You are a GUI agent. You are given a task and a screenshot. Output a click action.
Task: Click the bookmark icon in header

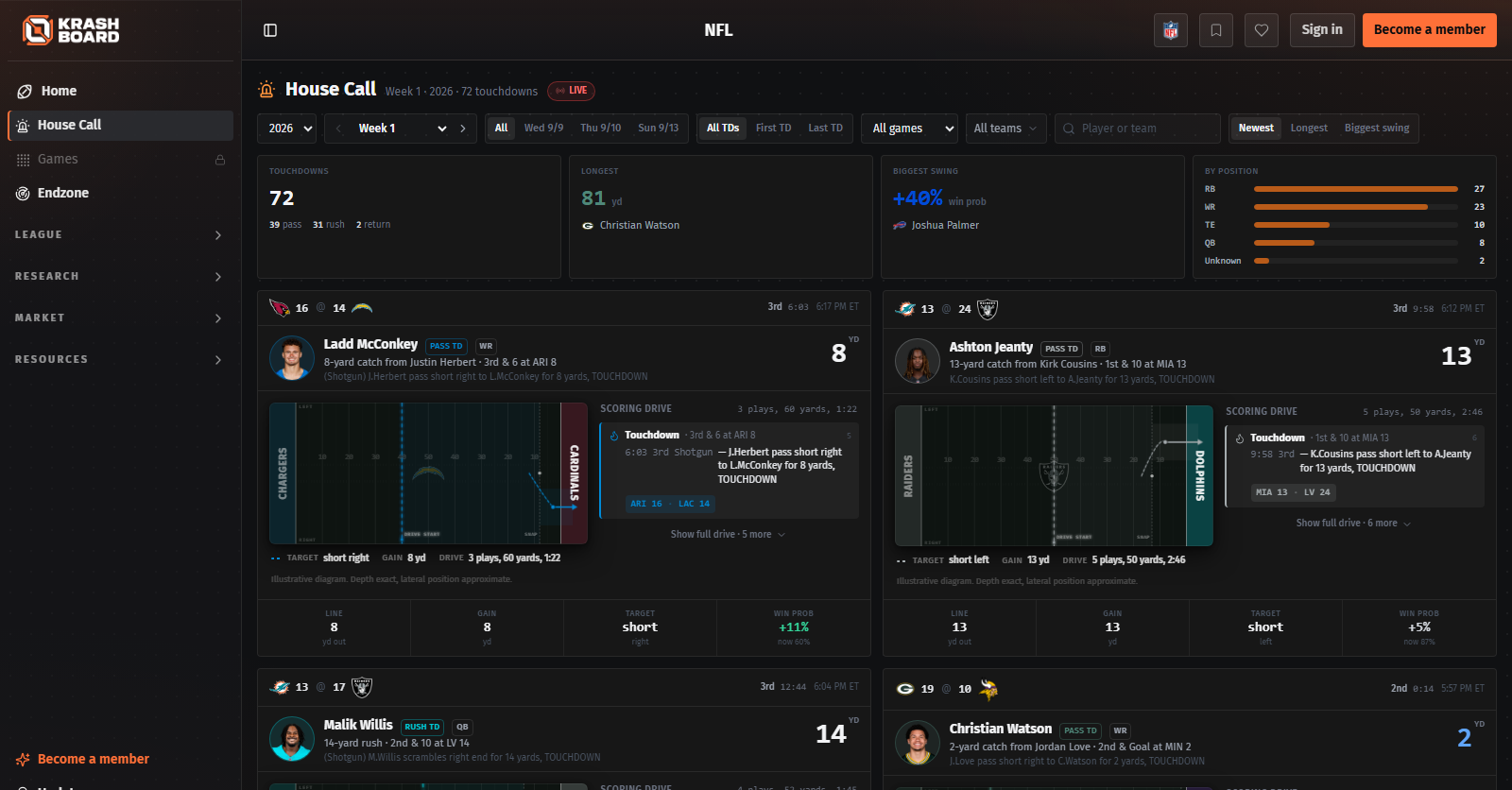1216,30
